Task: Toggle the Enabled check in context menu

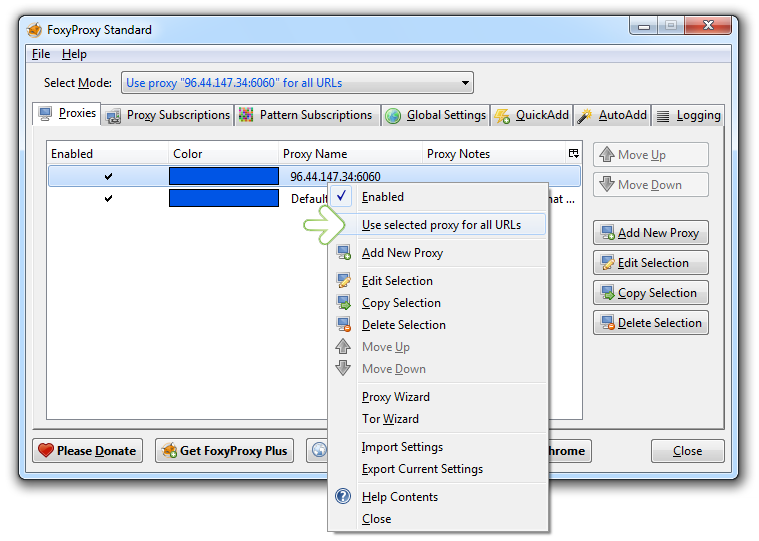Action: pos(342,196)
